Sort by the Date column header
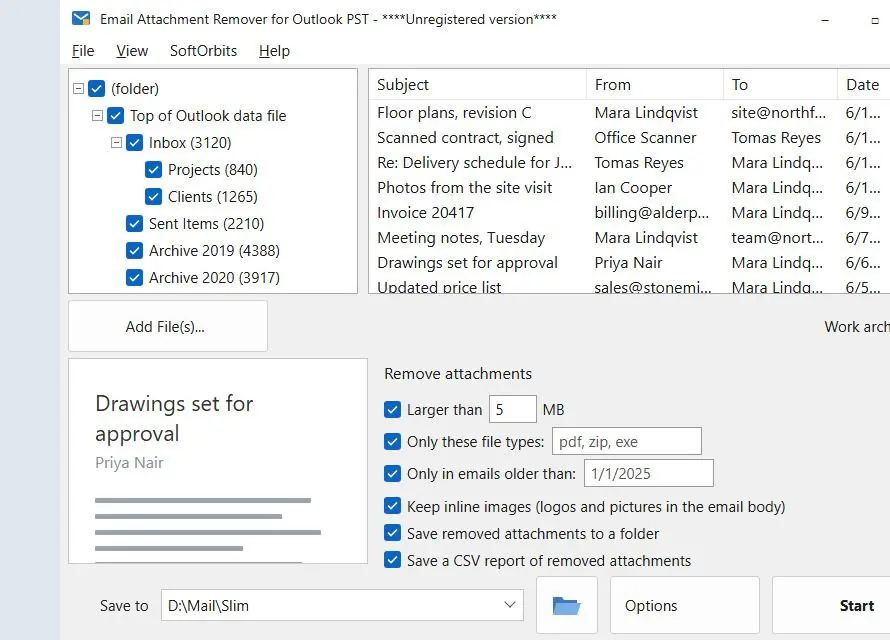 coord(864,85)
